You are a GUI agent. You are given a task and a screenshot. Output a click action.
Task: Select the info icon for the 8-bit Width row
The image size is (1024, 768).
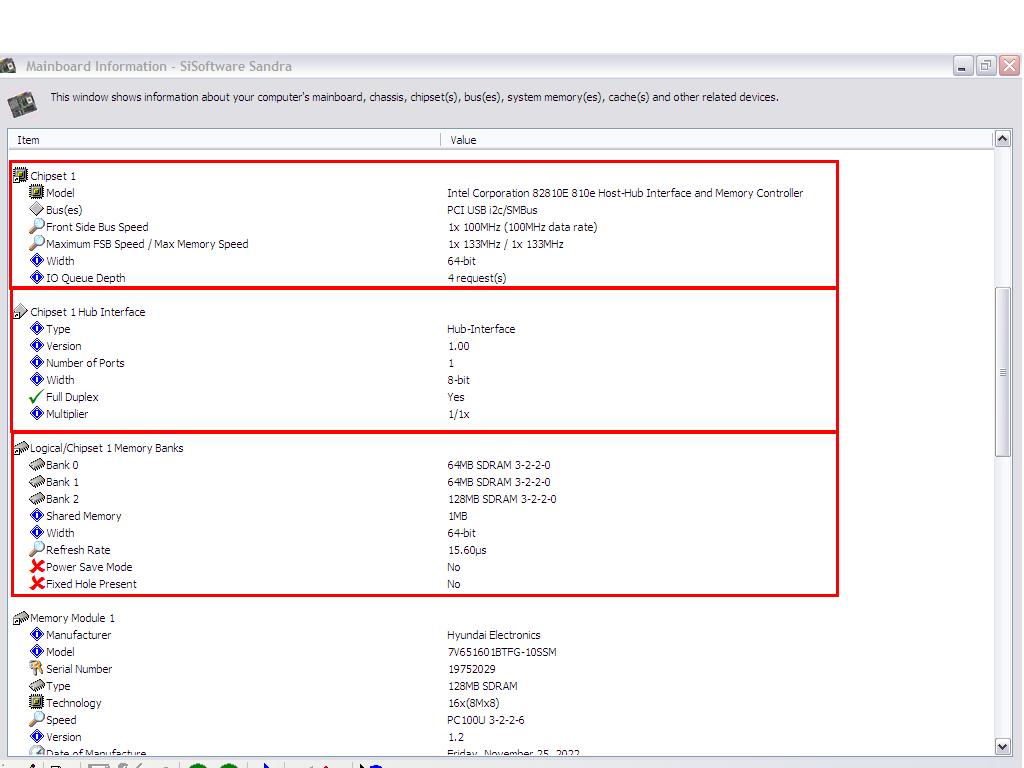tap(37, 379)
